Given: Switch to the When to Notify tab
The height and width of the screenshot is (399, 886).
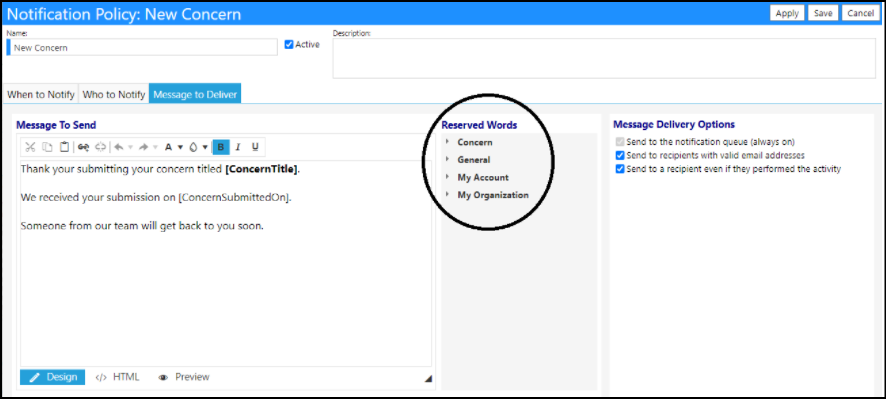Looking at the screenshot, I should pos(41,94).
